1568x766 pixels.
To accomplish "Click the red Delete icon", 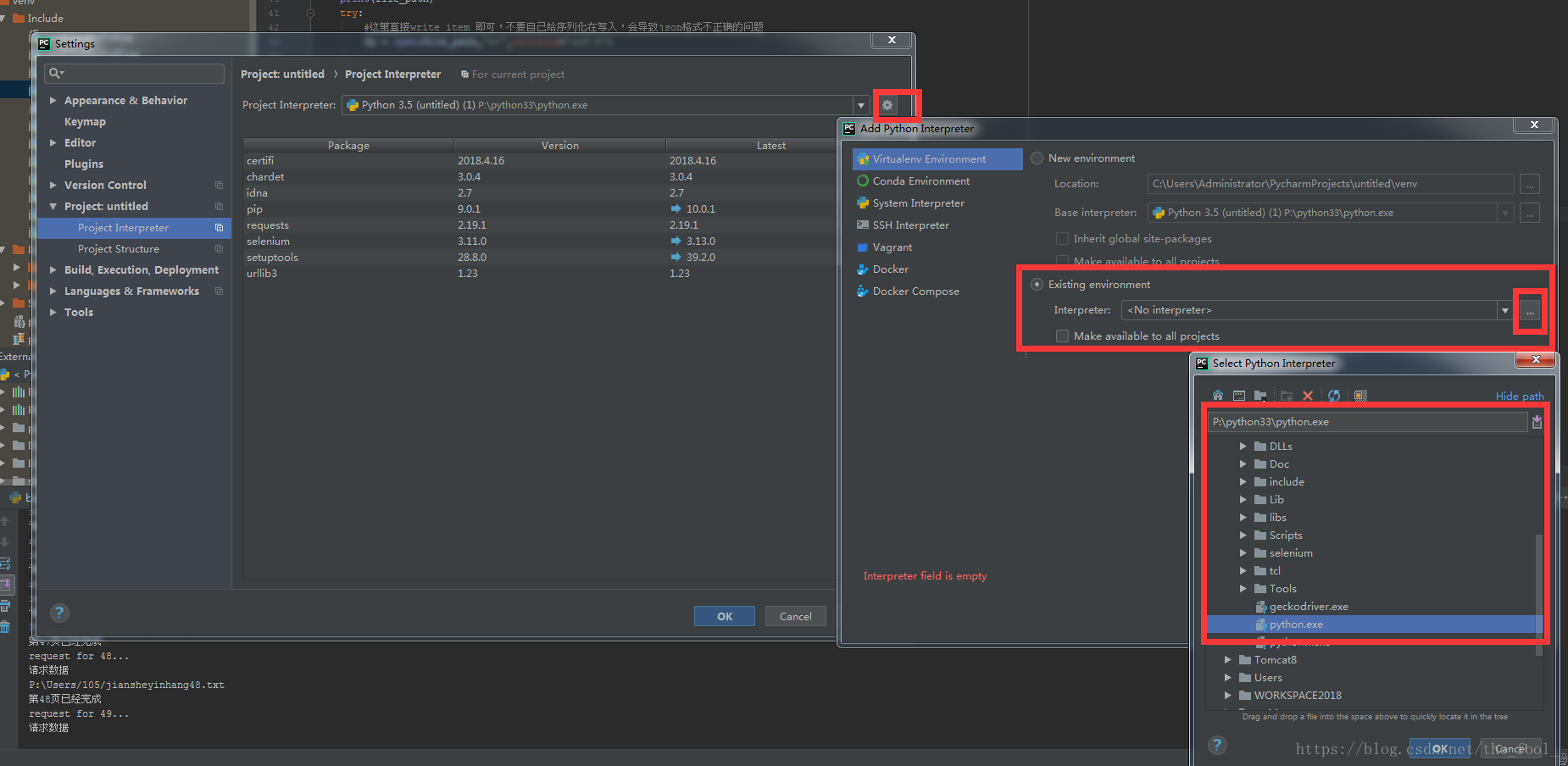I will [x=1308, y=396].
